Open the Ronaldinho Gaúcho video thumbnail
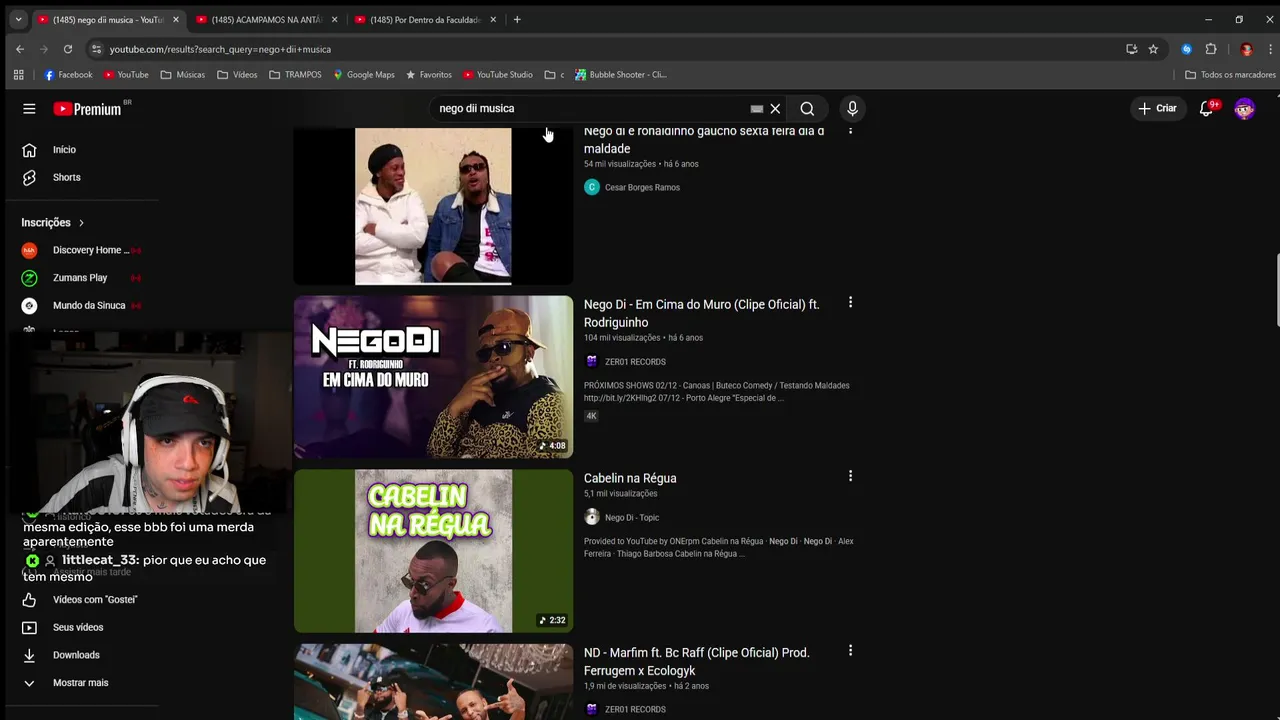This screenshot has height=720, width=1280. tap(433, 206)
